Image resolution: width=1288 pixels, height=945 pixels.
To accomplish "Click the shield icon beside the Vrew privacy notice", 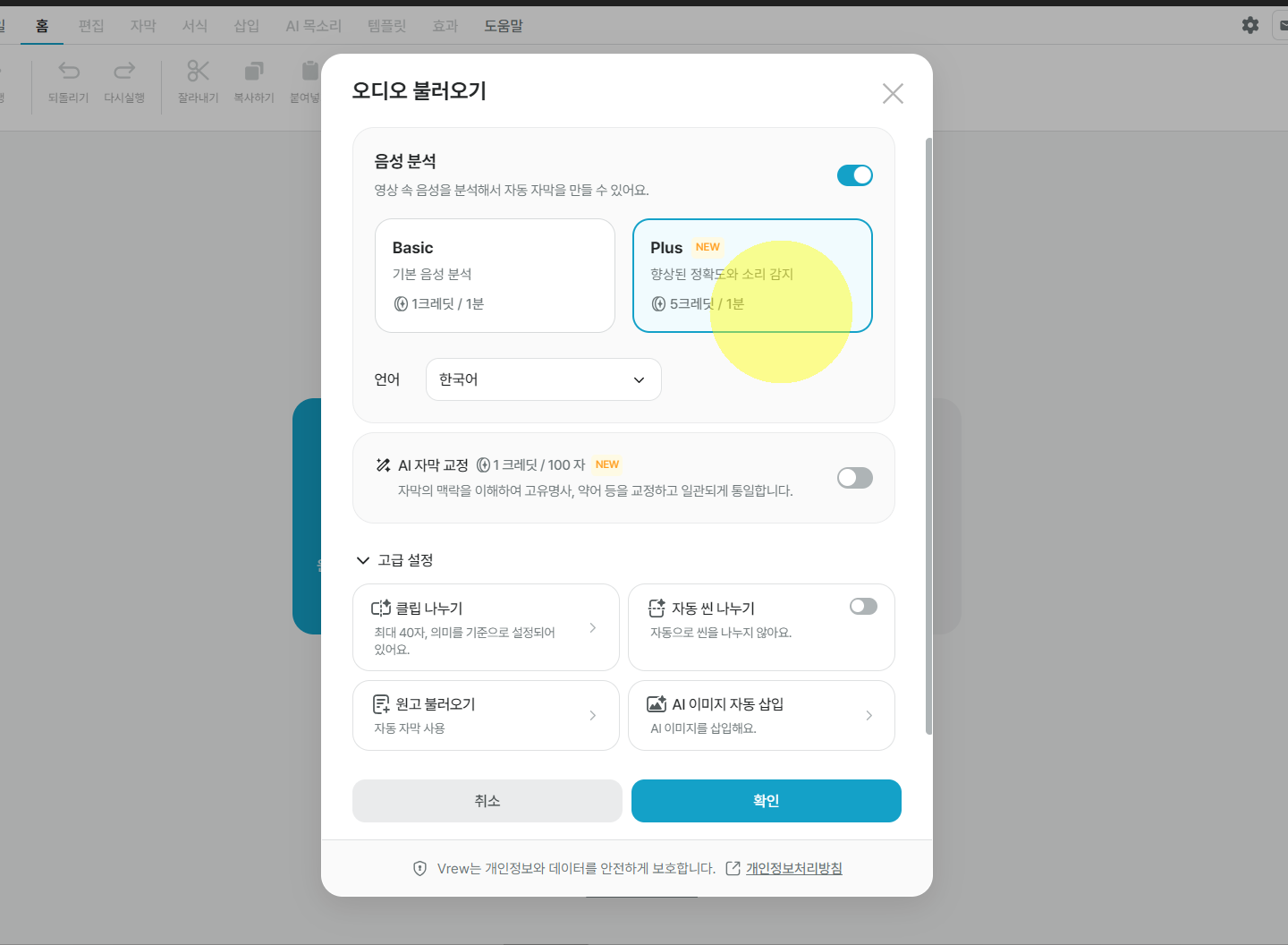I will click(419, 869).
